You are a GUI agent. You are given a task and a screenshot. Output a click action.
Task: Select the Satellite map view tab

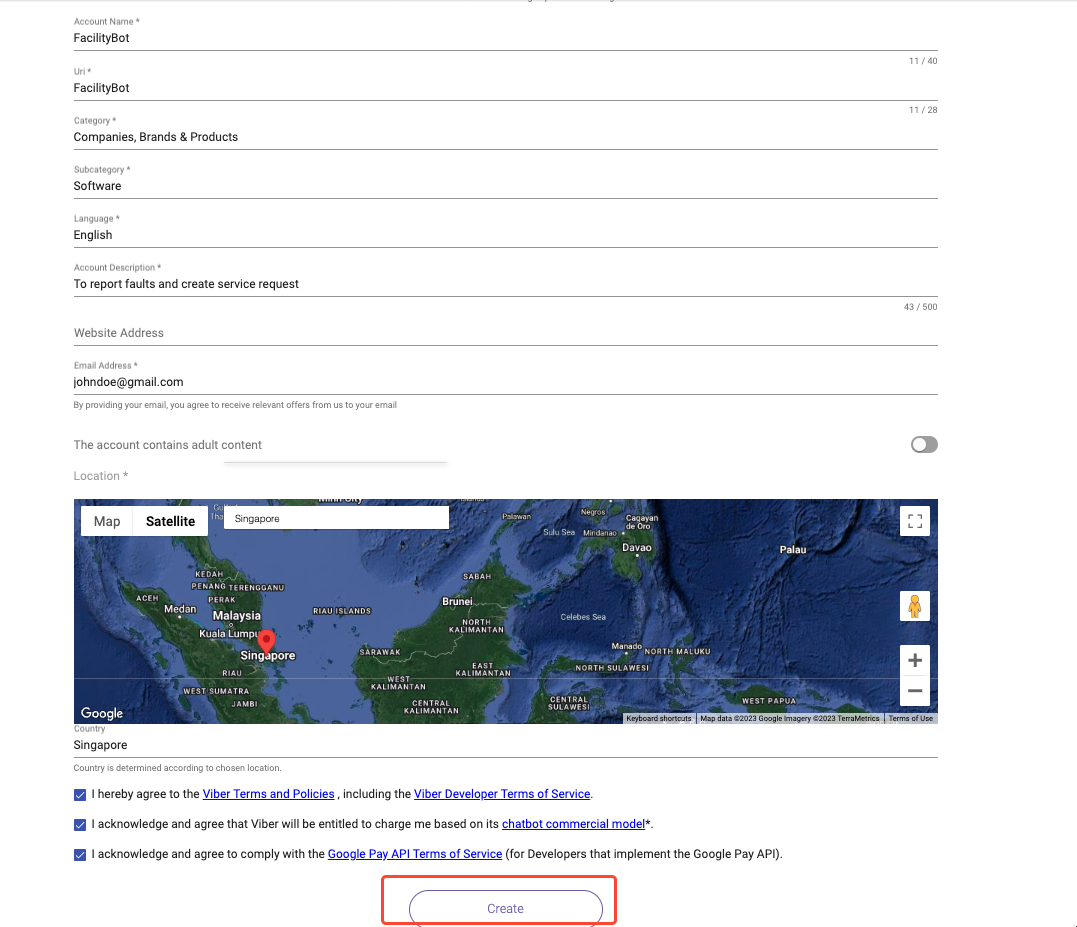click(170, 521)
